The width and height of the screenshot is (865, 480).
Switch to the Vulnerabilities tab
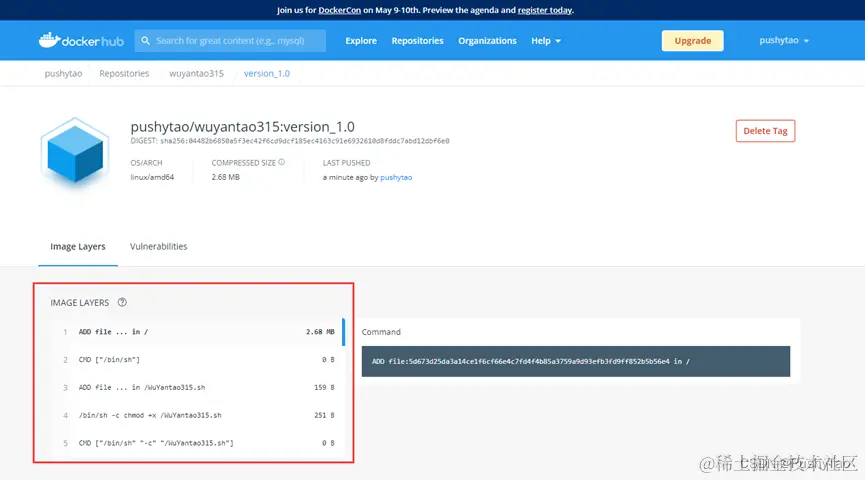pyautogui.click(x=158, y=247)
